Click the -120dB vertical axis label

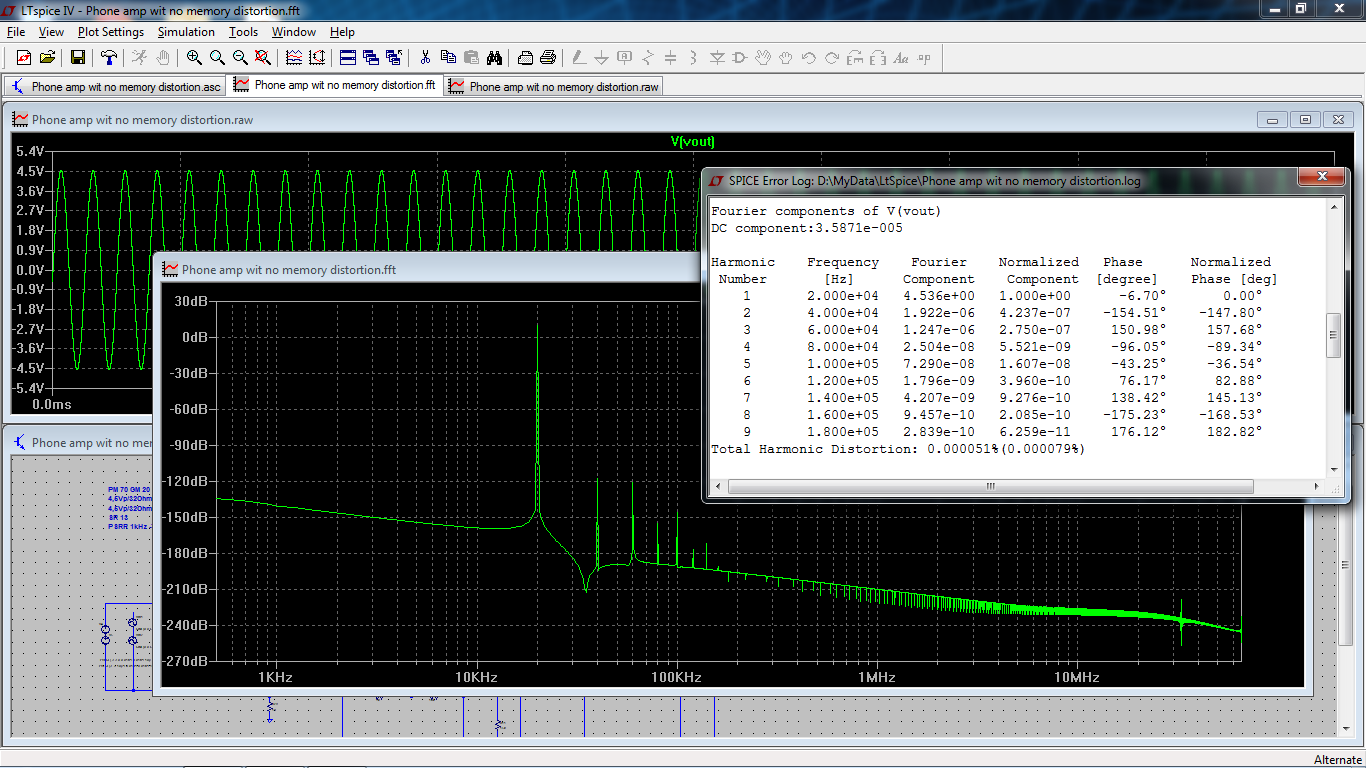point(186,481)
